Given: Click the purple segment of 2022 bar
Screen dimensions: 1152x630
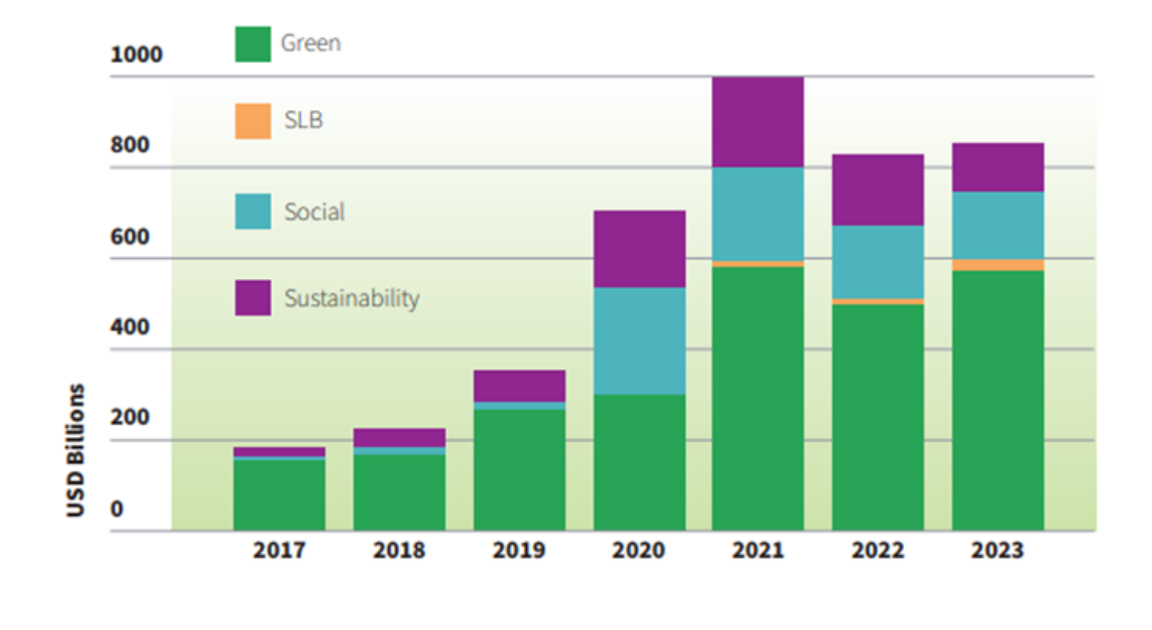Looking at the screenshot, I should (x=877, y=189).
